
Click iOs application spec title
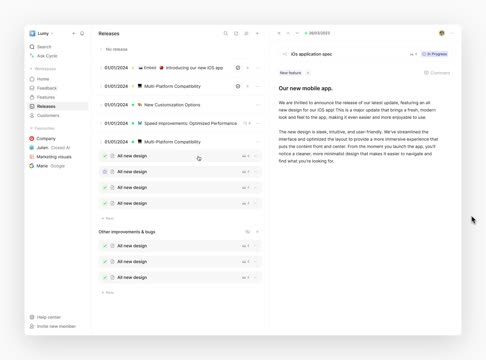[311, 54]
